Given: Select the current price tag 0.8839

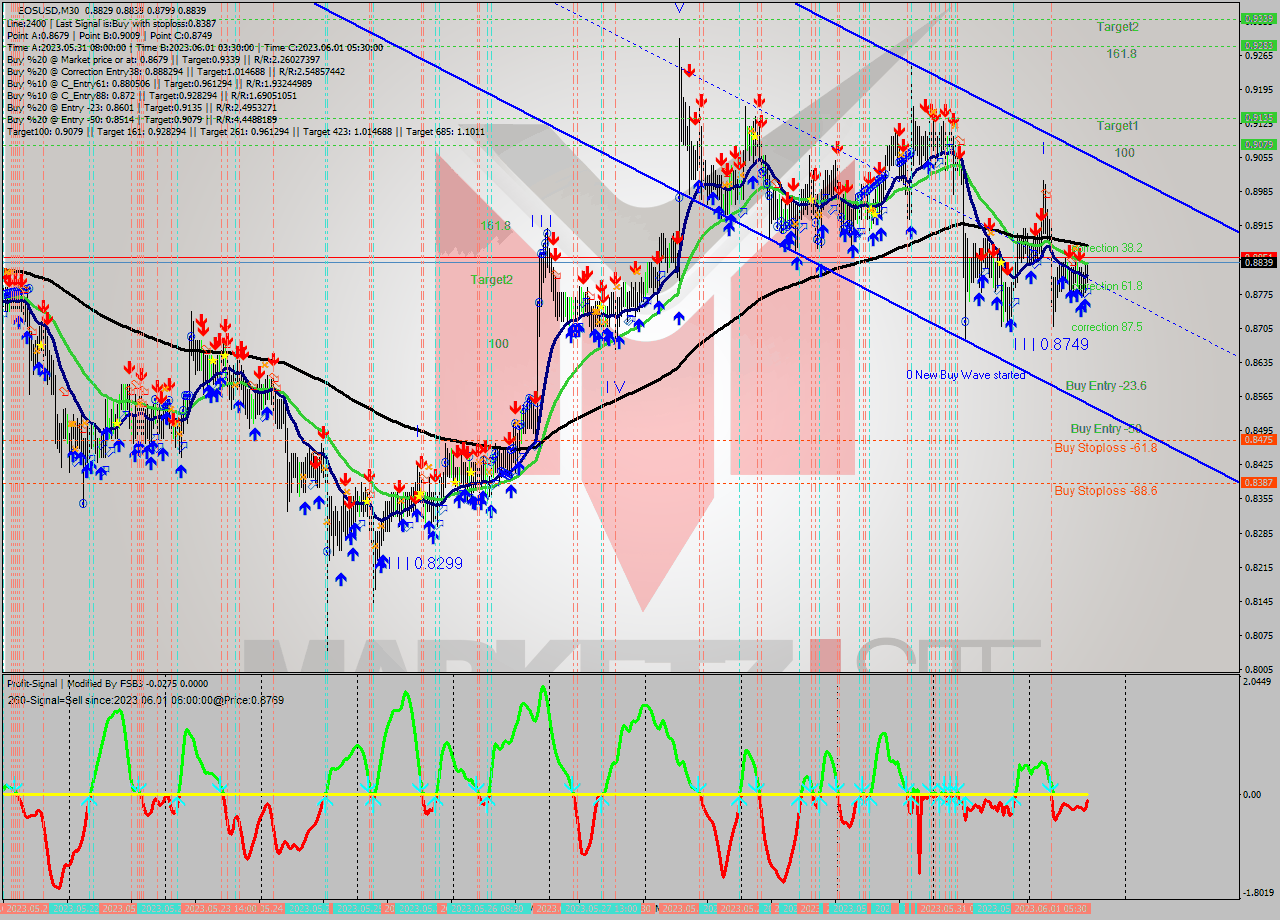Looking at the screenshot, I should (x=1257, y=262).
